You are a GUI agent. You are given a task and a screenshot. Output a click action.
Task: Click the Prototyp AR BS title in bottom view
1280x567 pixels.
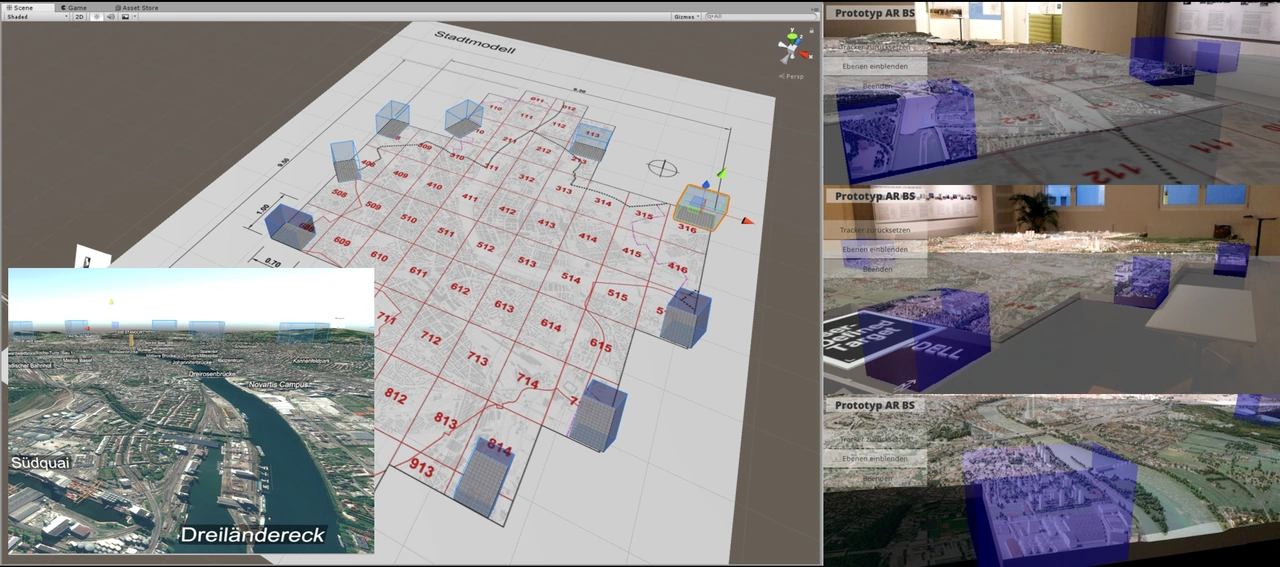pos(876,405)
